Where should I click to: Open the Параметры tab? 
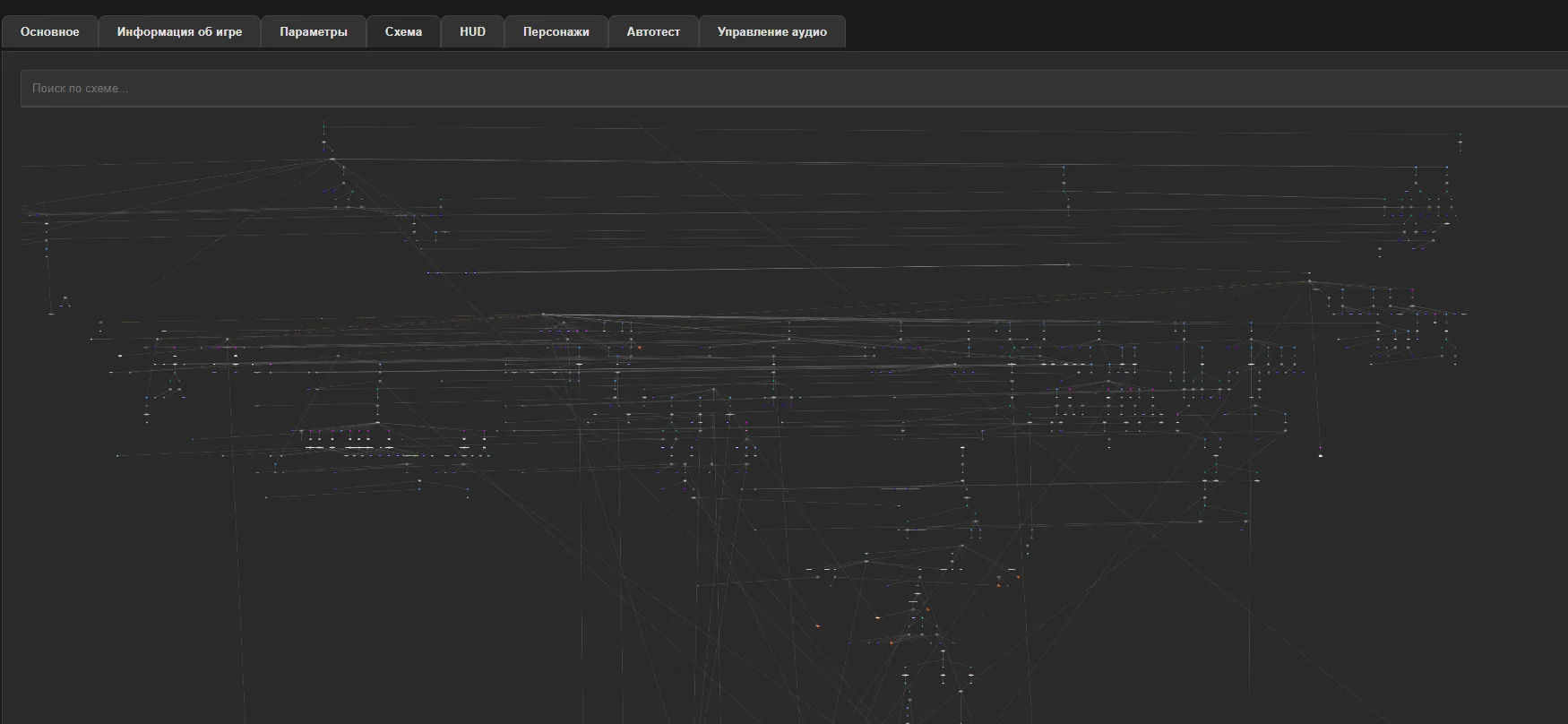point(314,31)
